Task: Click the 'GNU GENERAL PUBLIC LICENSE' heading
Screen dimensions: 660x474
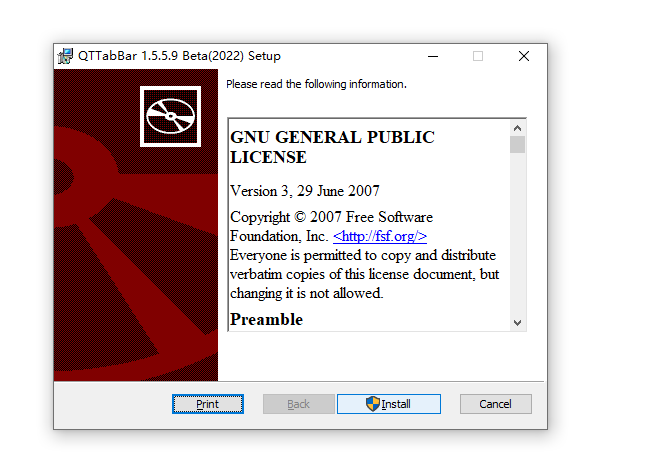Action: click(x=332, y=147)
